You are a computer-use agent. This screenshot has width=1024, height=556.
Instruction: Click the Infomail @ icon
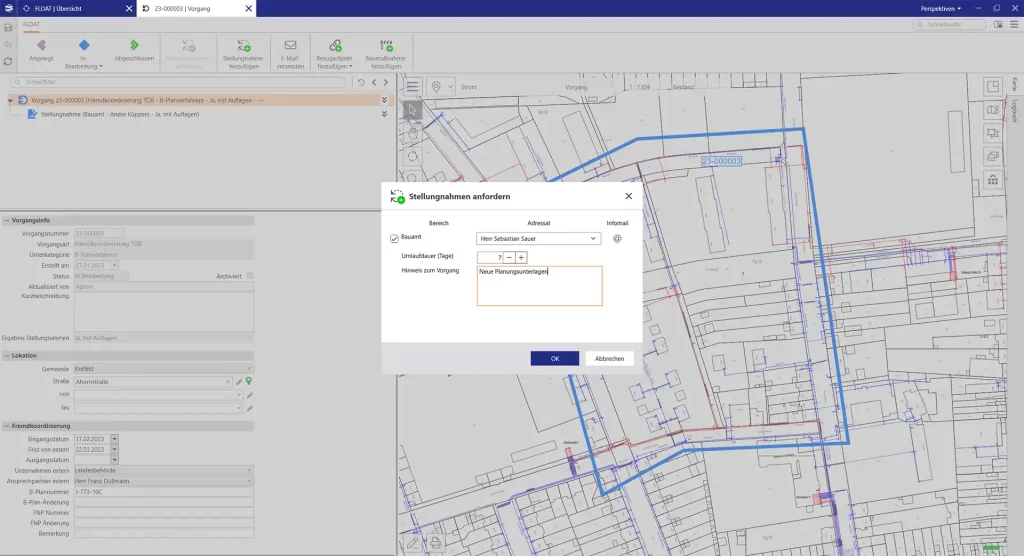coord(617,239)
